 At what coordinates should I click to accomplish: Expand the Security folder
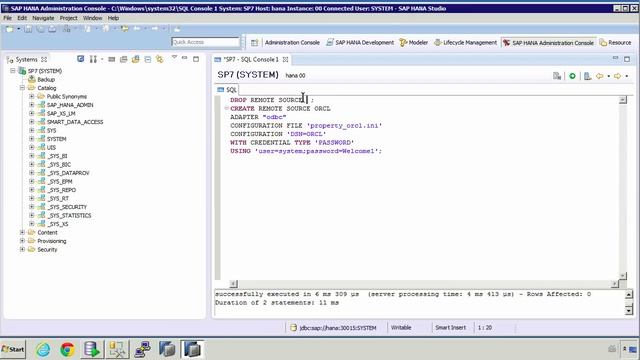pos(22,249)
